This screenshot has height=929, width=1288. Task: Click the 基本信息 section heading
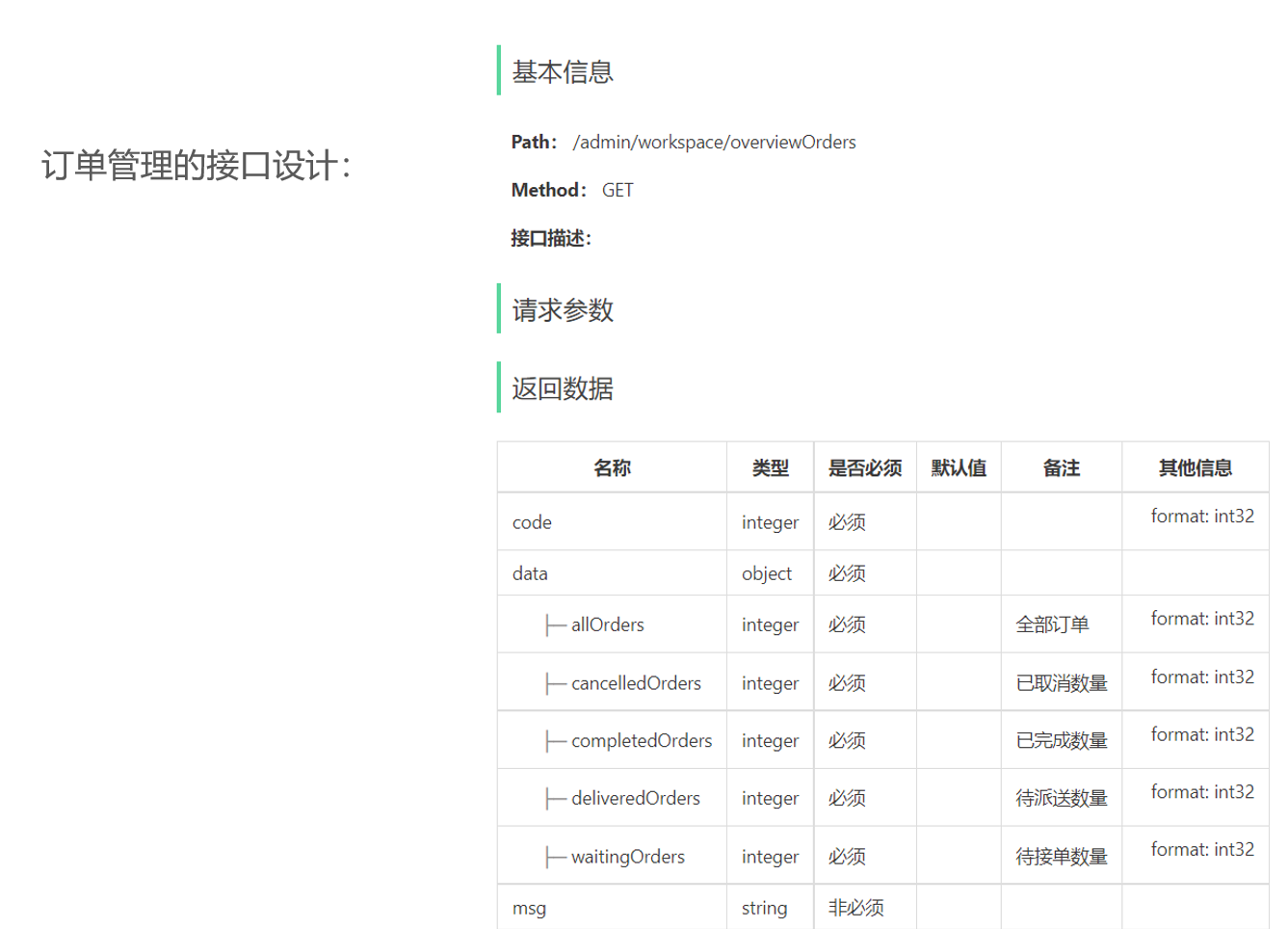(x=563, y=71)
